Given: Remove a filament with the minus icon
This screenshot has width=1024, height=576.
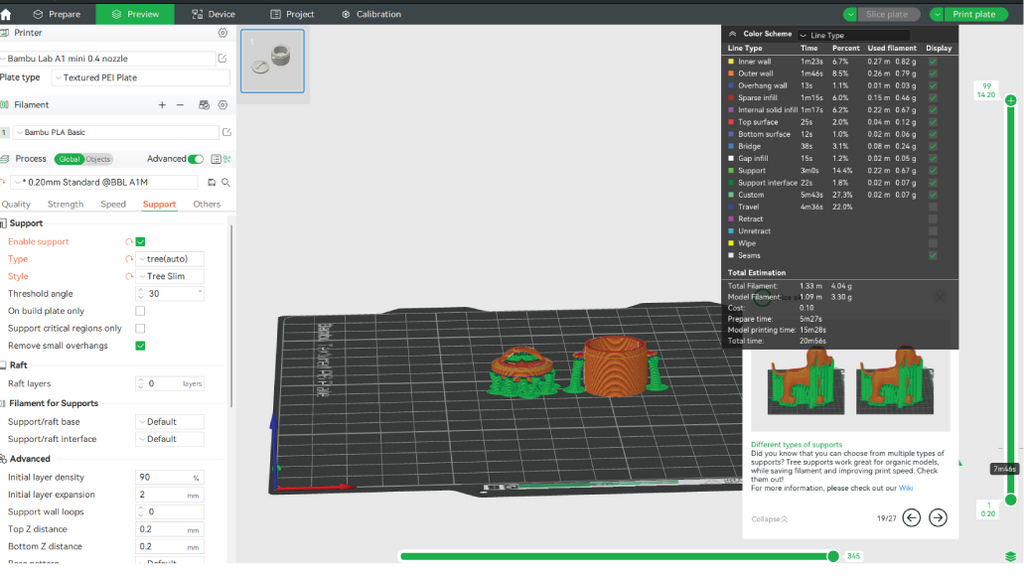Looking at the screenshot, I should coord(180,104).
